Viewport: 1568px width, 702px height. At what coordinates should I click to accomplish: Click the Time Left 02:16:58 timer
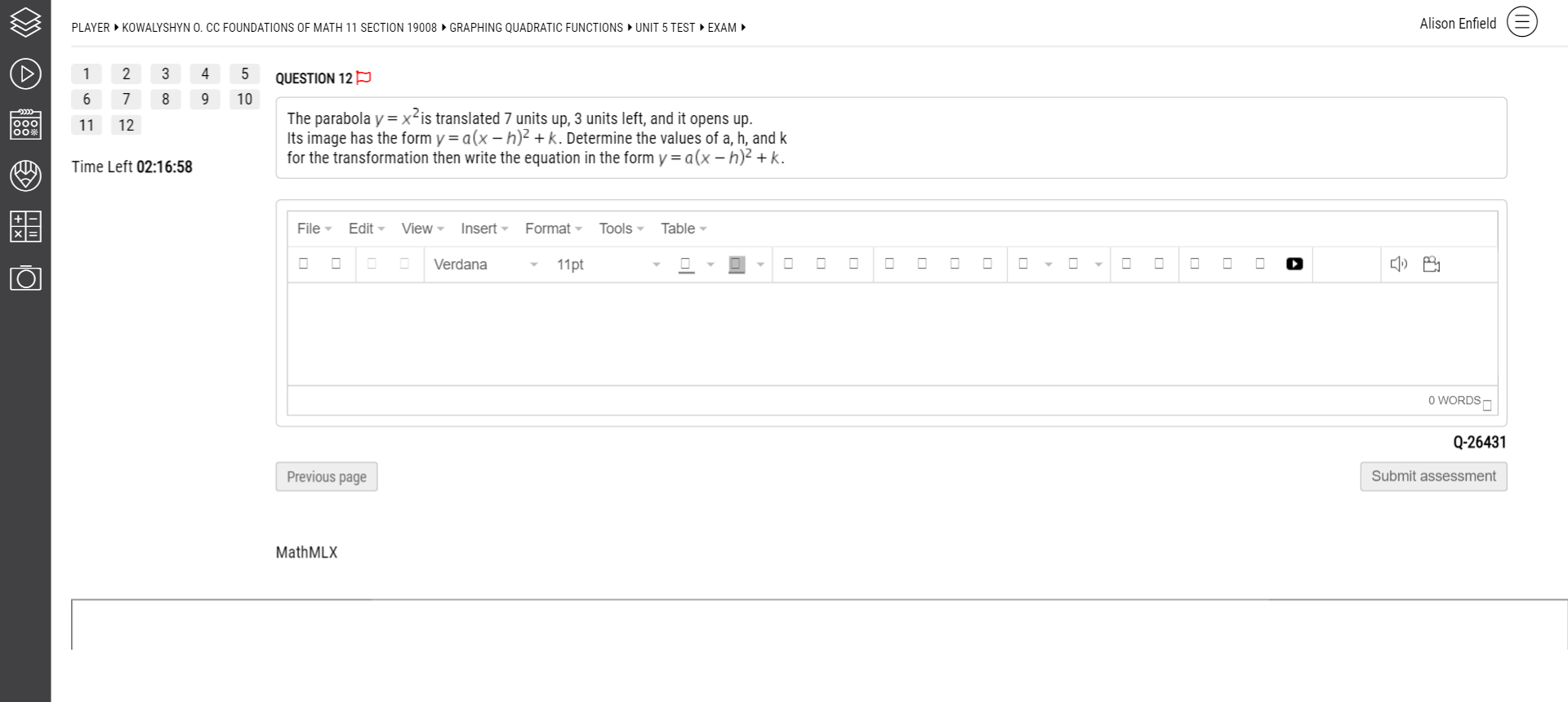[x=132, y=167]
